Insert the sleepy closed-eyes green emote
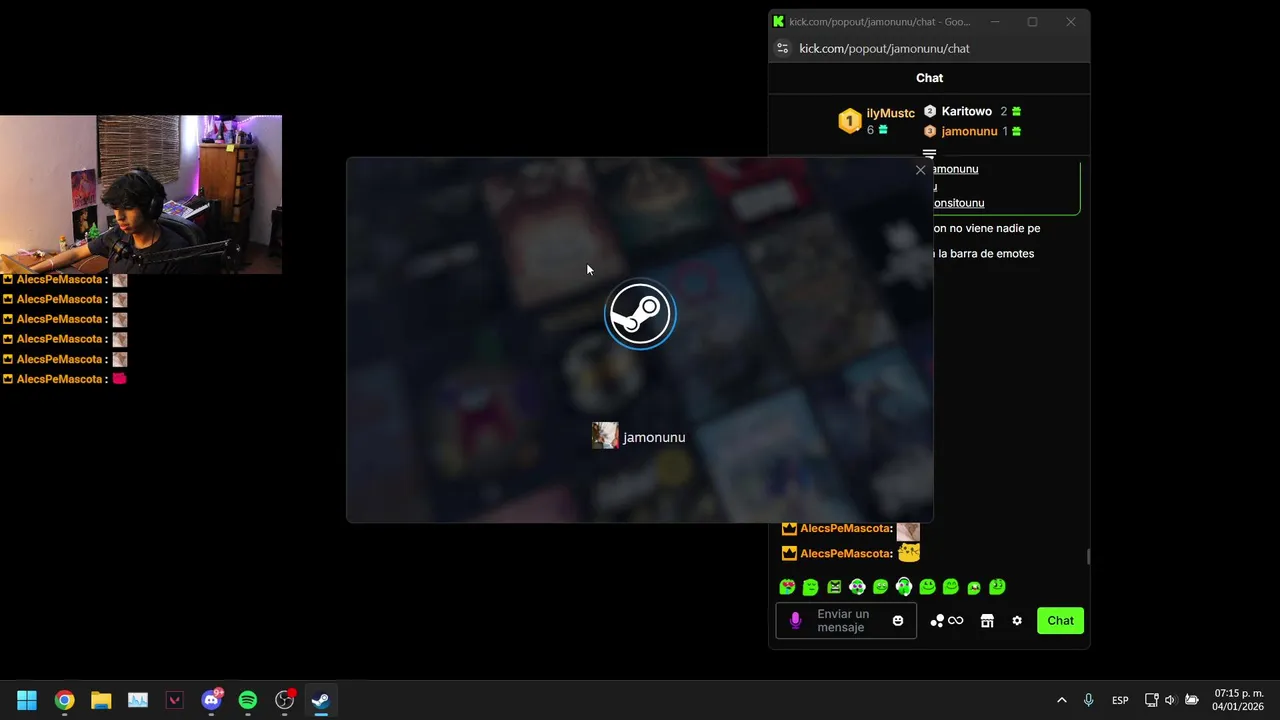The image size is (1280, 720). tap(811, 587)
